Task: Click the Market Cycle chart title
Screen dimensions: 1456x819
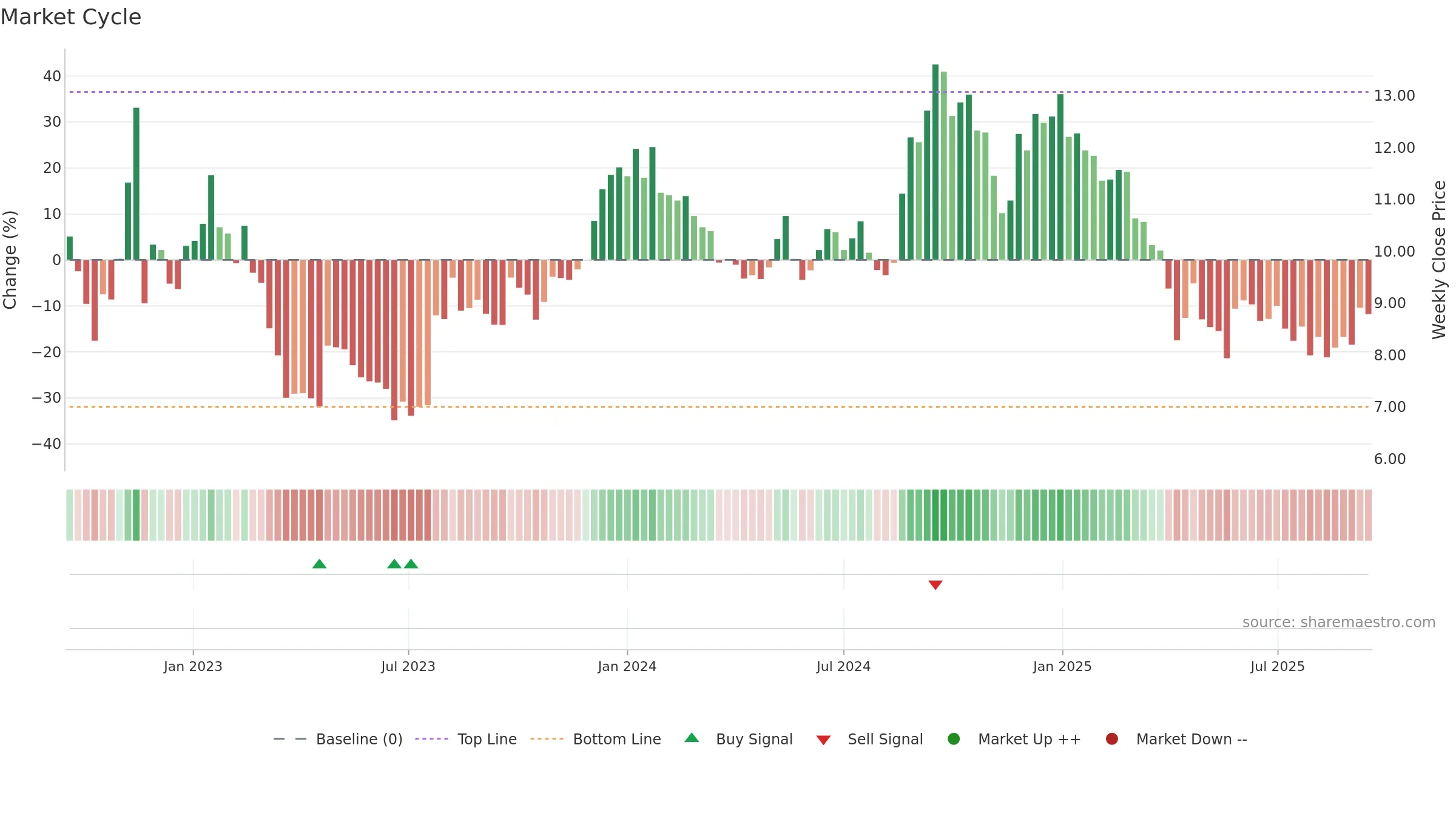Action: (x=71, y=17)
